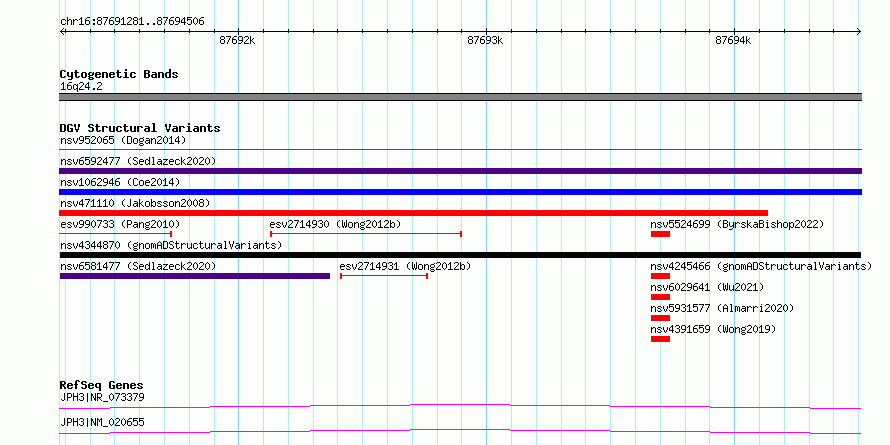The height and width of the screenshot is (445, 890).
Task: Click the nsv952065 (Dogan2014) variant label
Action: 123,140
